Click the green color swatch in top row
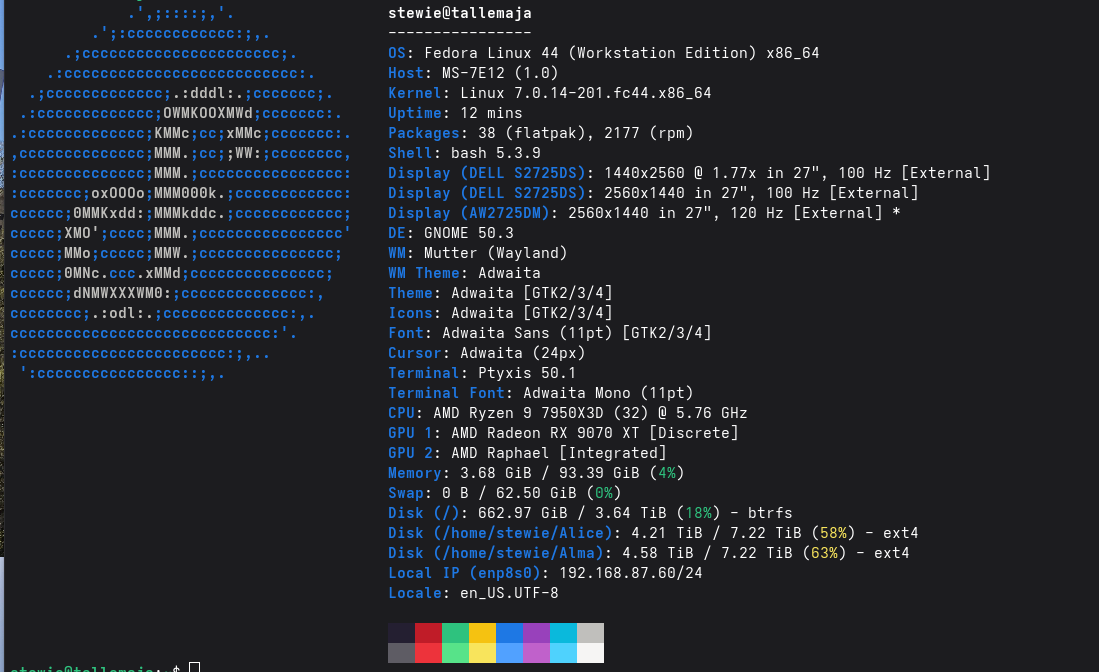The image size is (1099, 672). tap(456, 633)
